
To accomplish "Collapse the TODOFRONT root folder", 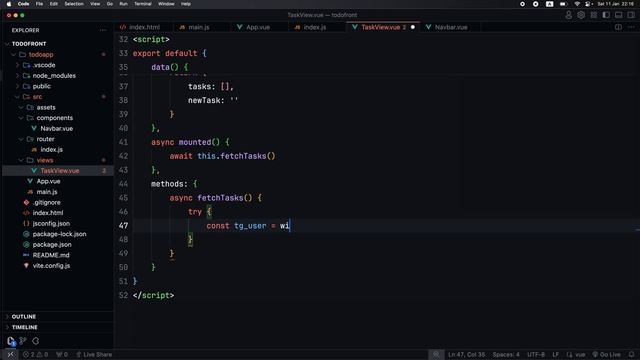I will pyautogui.click(x=29, y=44).
